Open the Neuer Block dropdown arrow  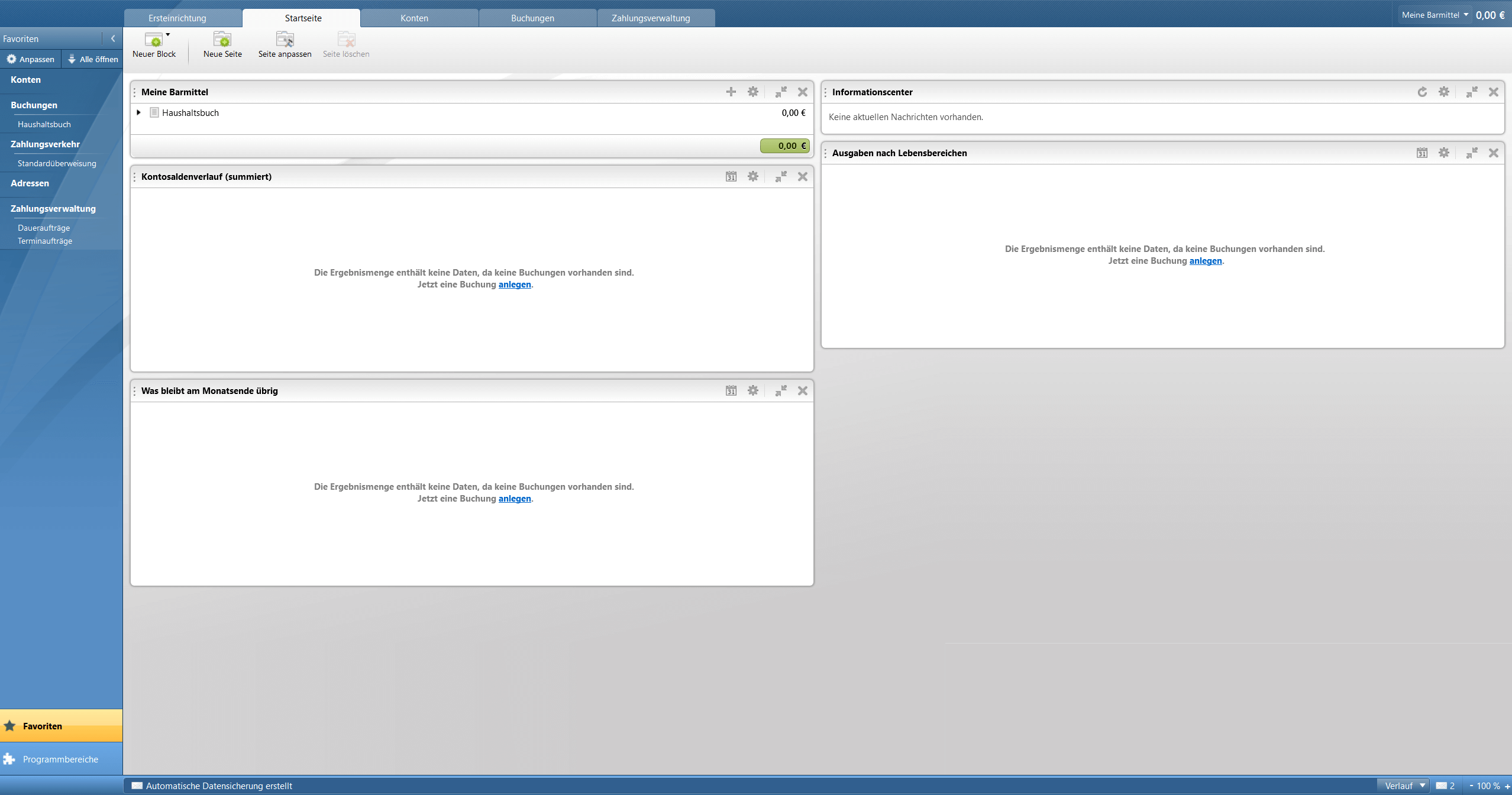pyautogui.click(x=168, y=35)
